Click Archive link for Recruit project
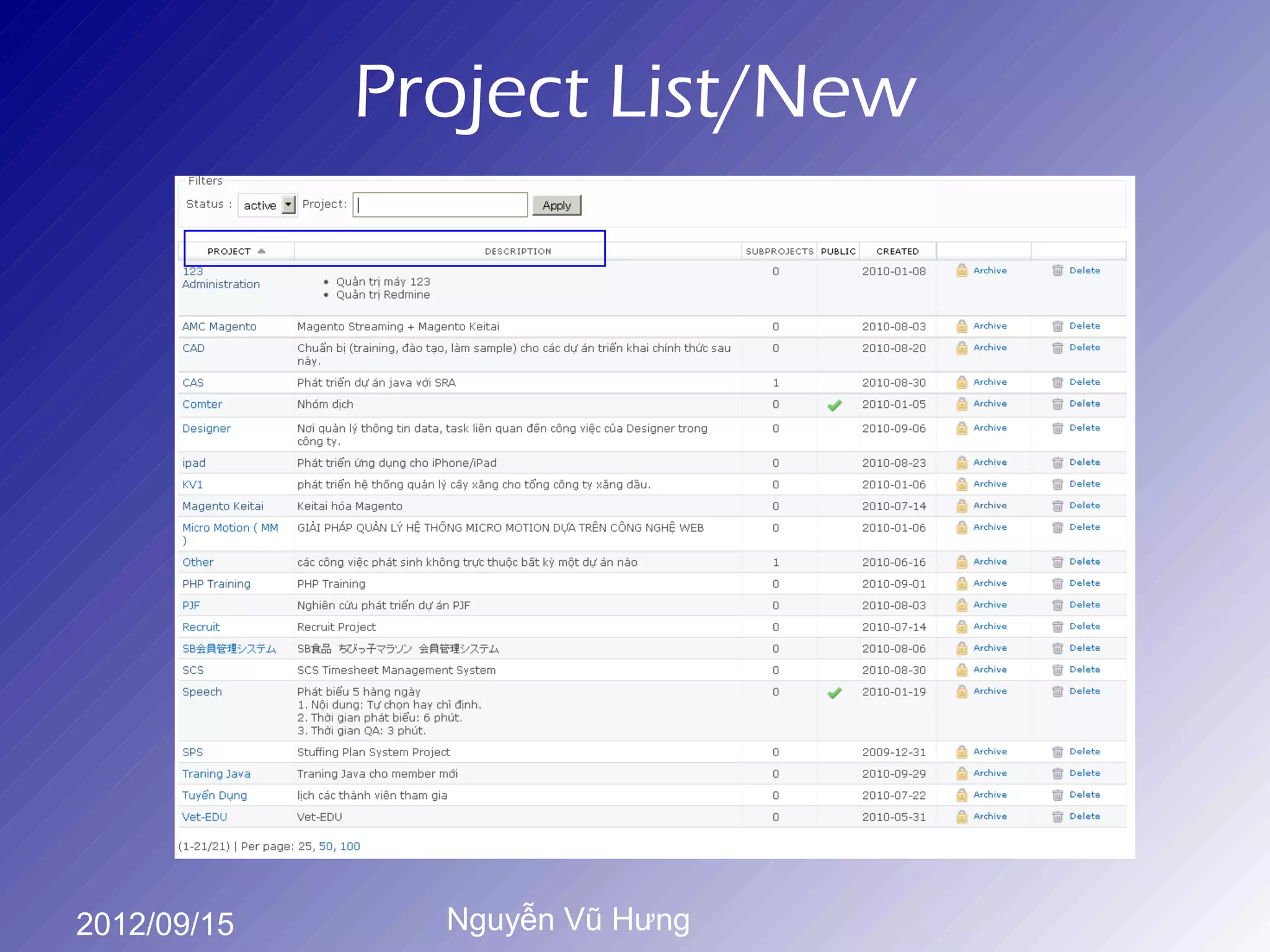1270x952 pixels. tap(990, 627)
